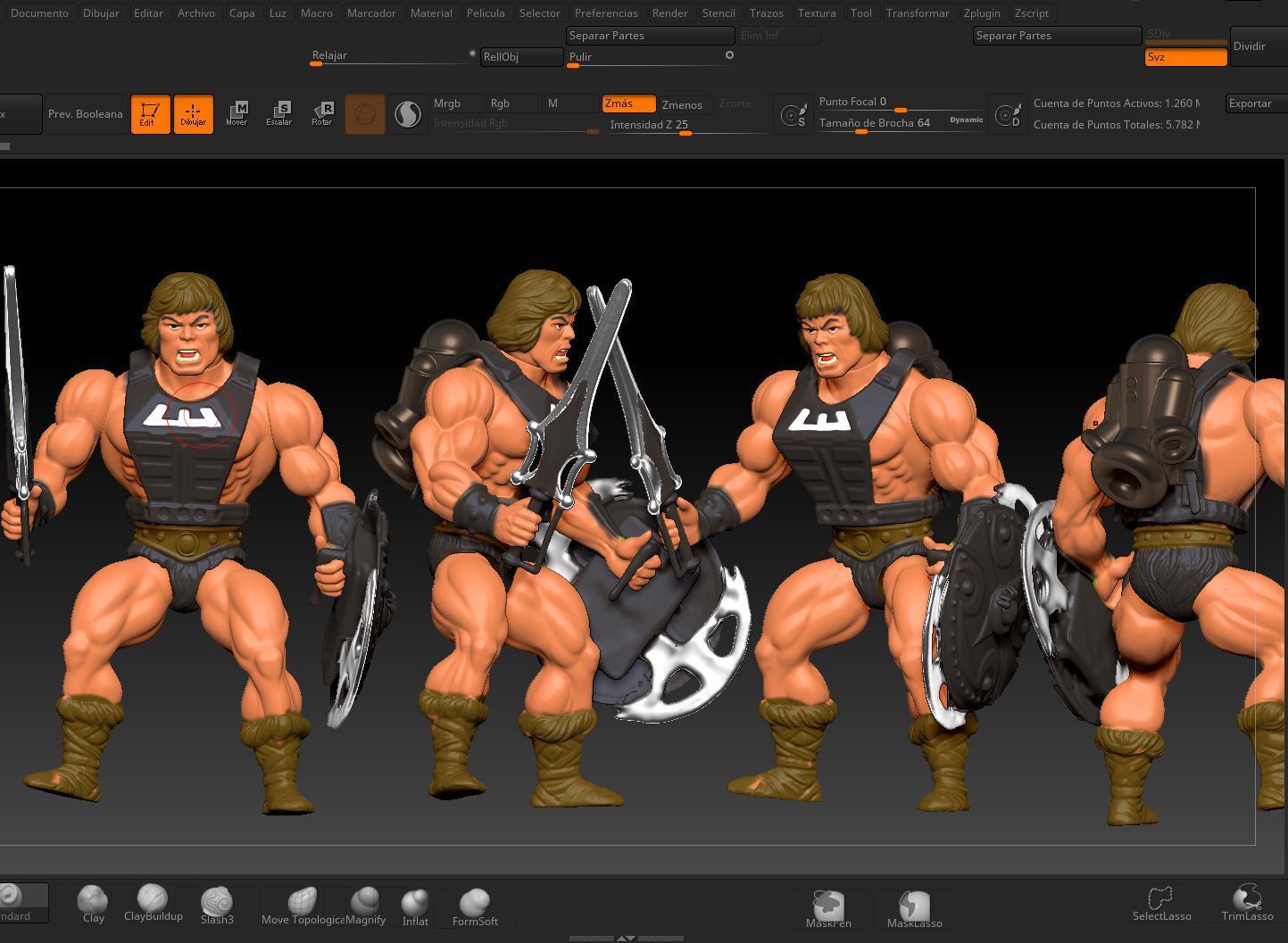This screenshot has width=1288, height=943.
Task: Click the S icon beside Punto Focal
Action: (x=794, y=115)
